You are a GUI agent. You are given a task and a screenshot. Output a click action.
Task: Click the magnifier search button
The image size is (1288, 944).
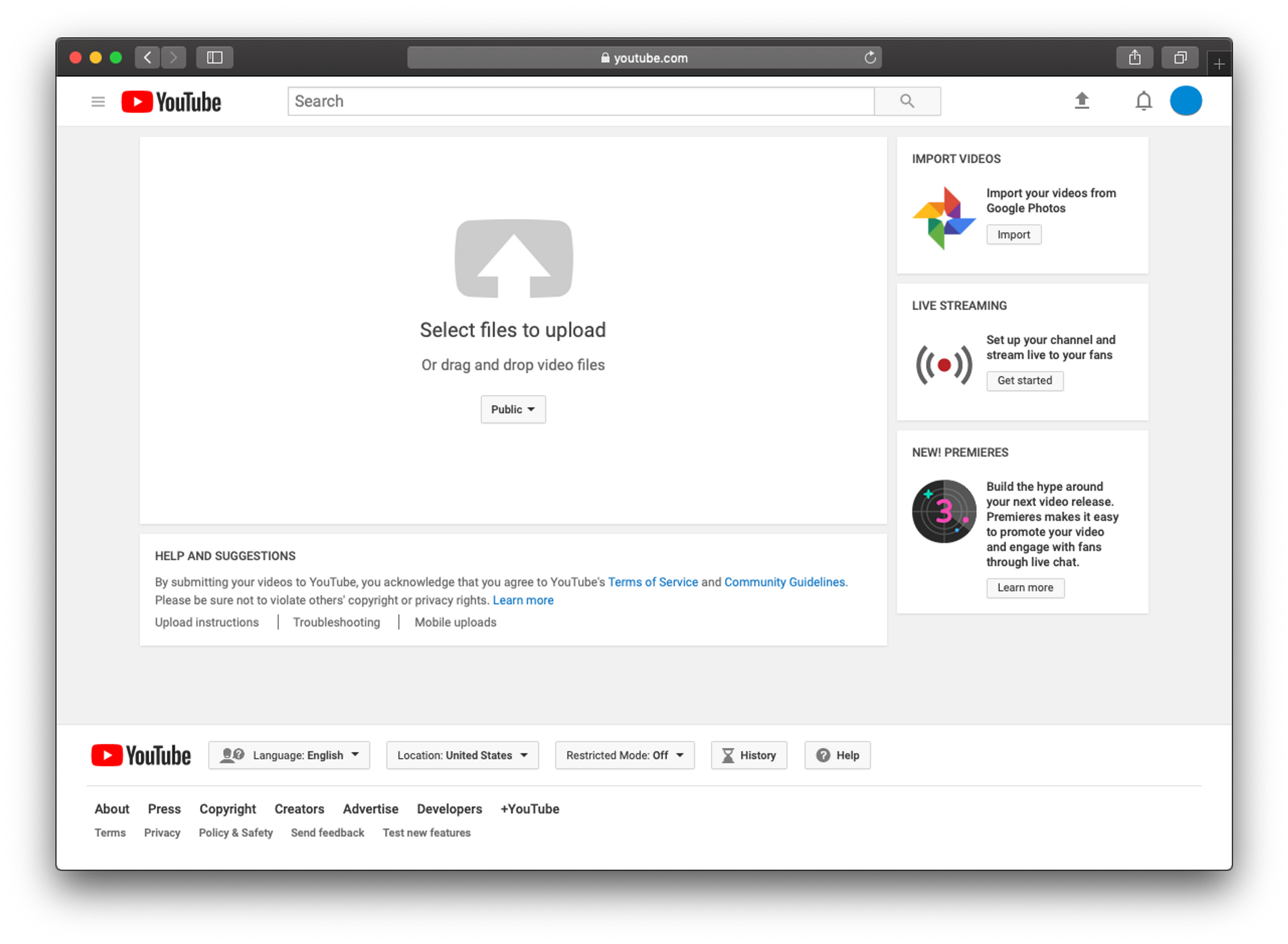tap(907, 101)
